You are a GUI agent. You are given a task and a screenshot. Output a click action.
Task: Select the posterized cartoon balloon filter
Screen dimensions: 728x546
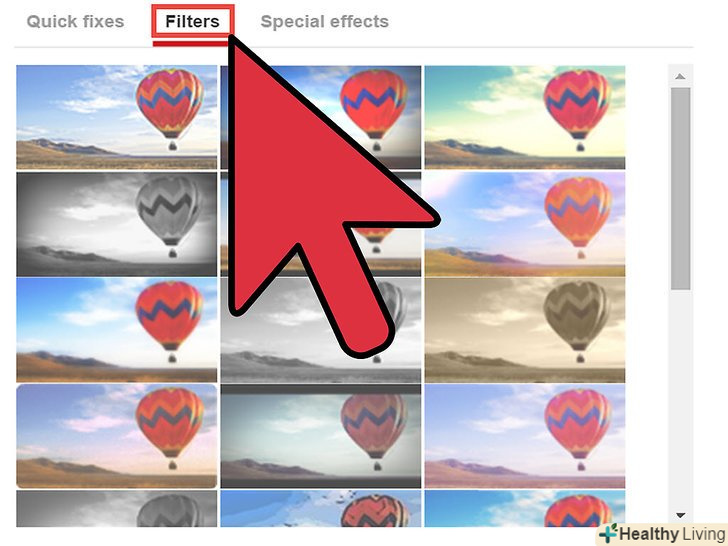click(321, 509)
